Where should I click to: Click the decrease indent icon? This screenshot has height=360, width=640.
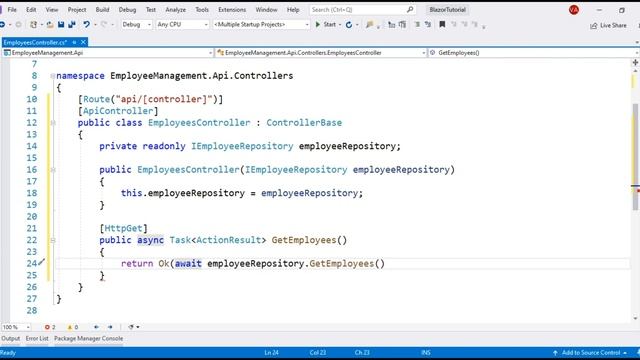tap(391, 25)
